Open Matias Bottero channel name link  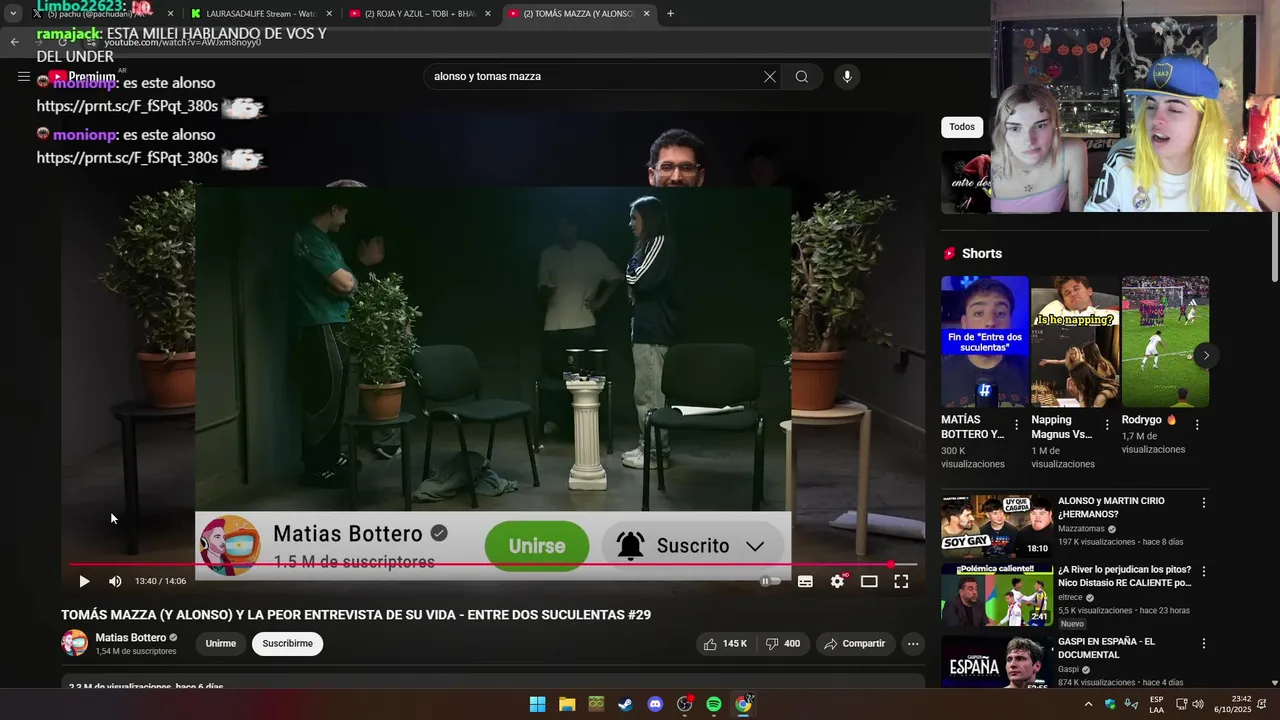tap(131, 637)
